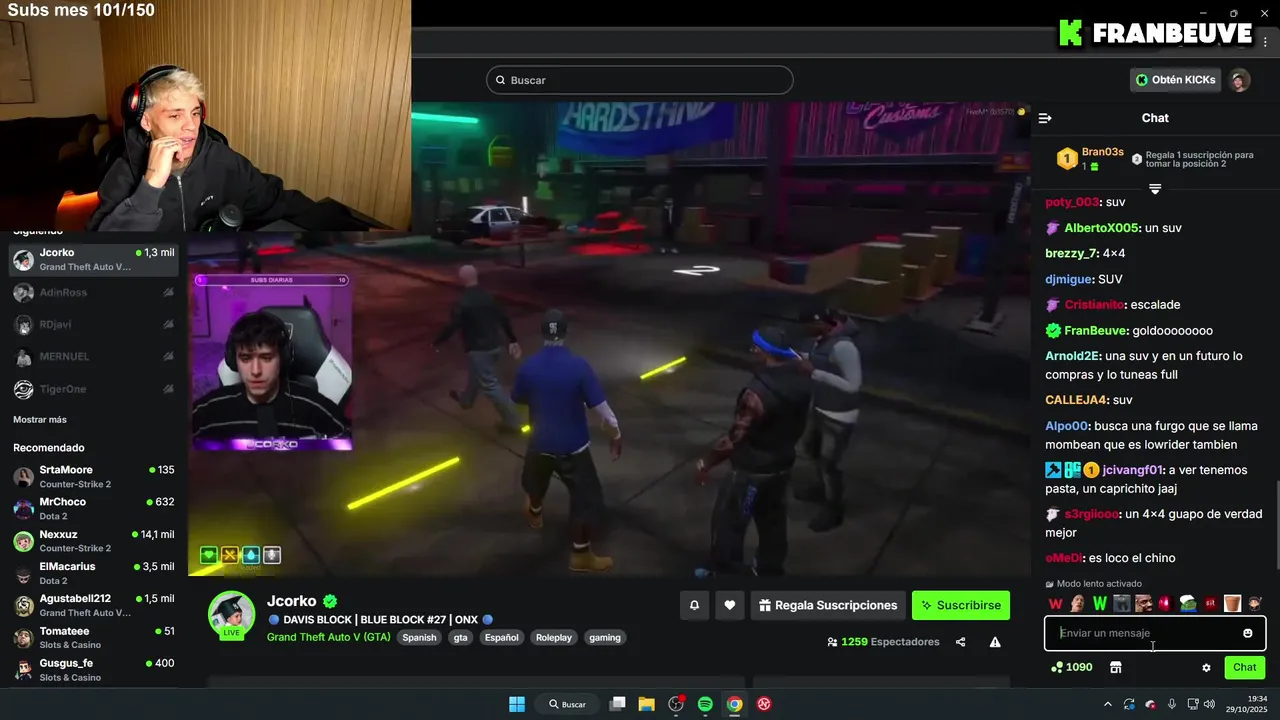Click the Español tag
Image resolution: width=1280 pixels, height=720 pixels.
[x=502, y=637]
